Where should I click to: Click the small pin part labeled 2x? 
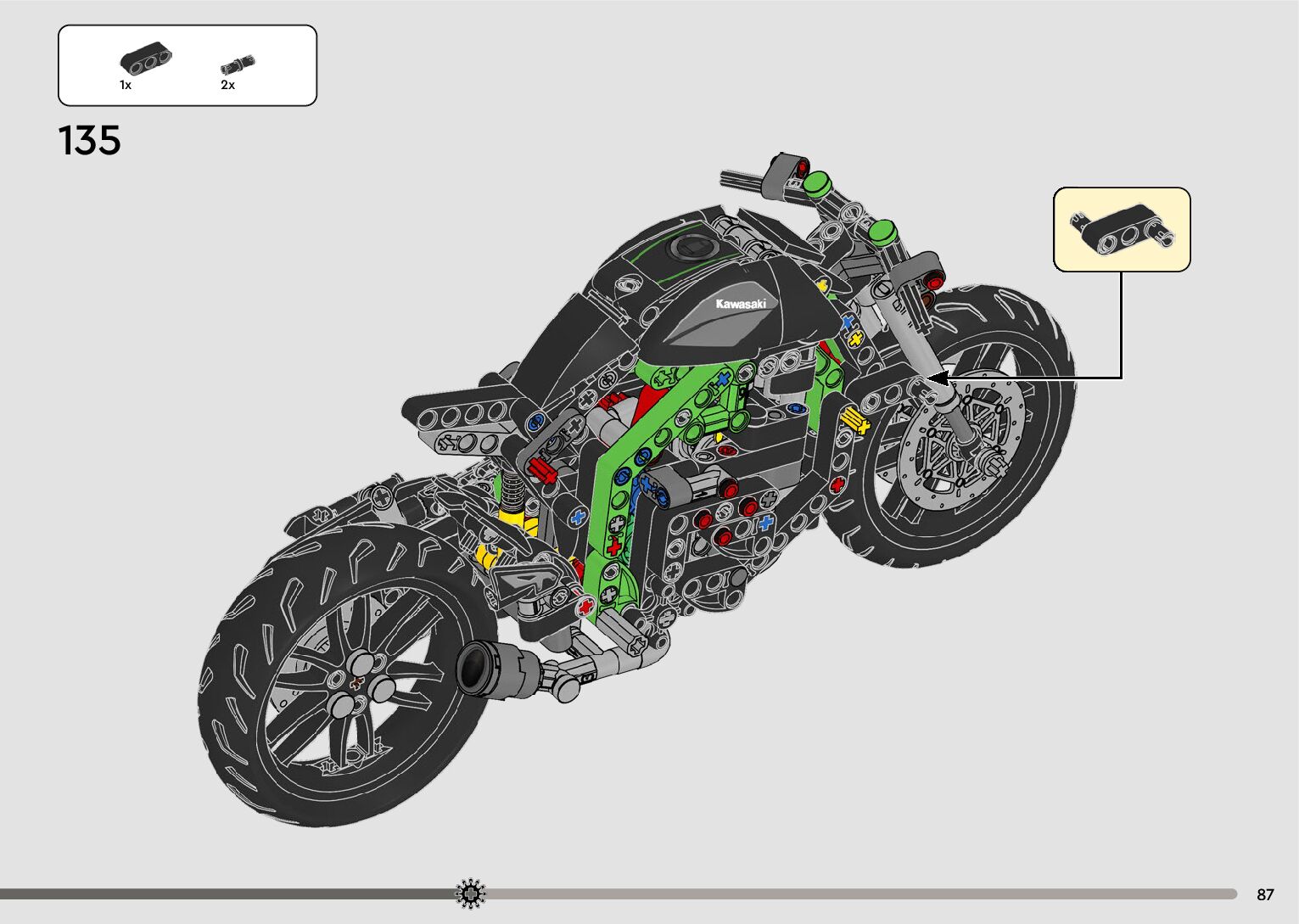click(237, 65)
